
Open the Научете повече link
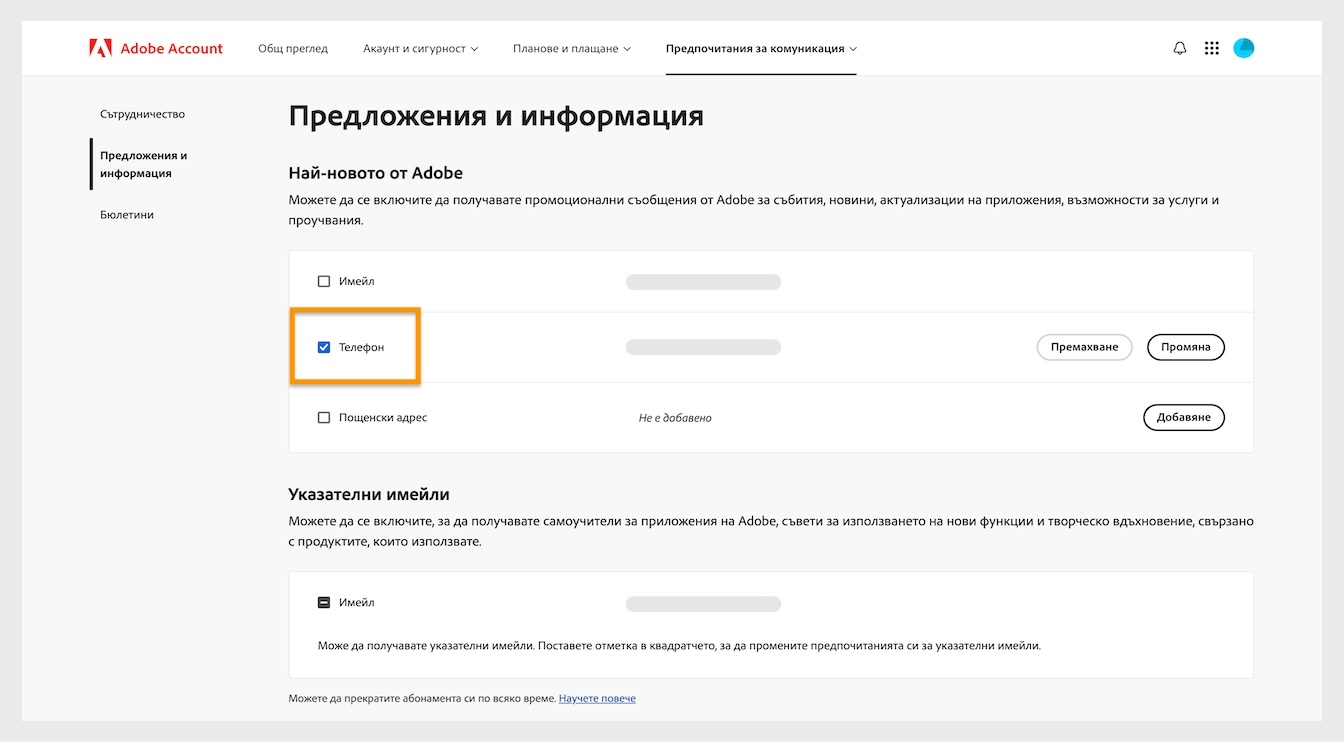(597, 698)
